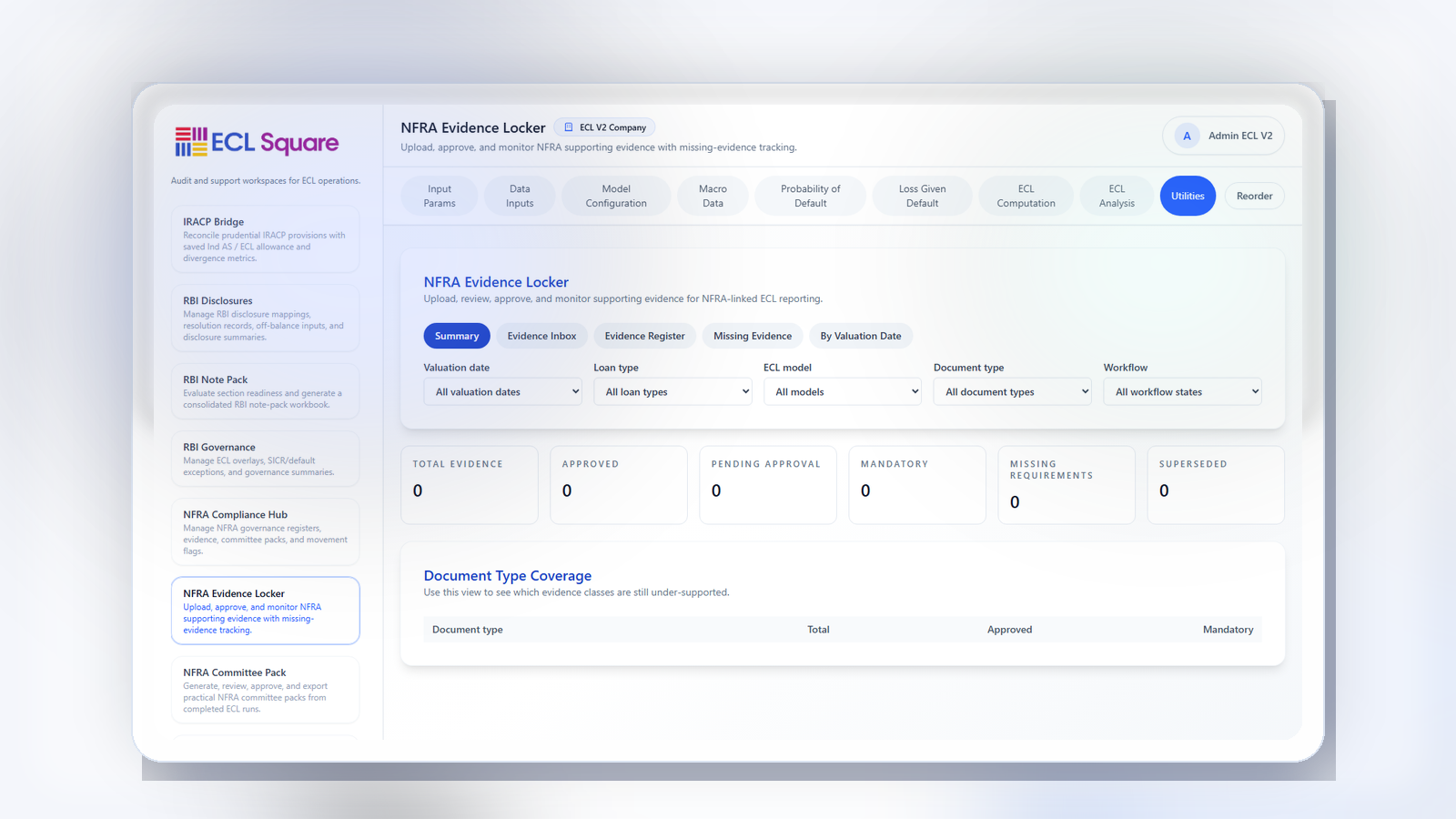Open the Probability of Default tab
Screen dimensions: 1456x819
[810, 197]
